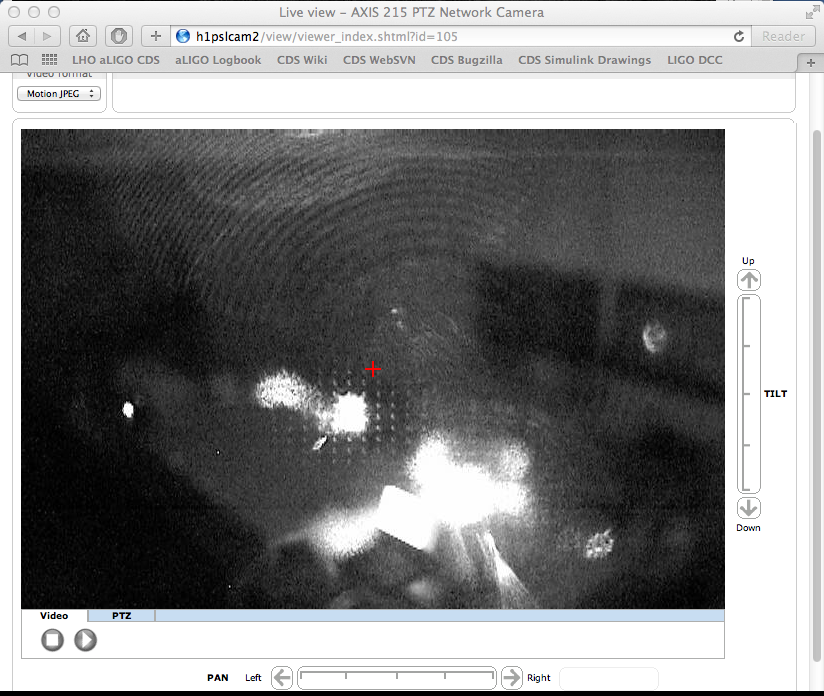Open the LIGO DCC bookmark
824x696 pixels.
695,60
